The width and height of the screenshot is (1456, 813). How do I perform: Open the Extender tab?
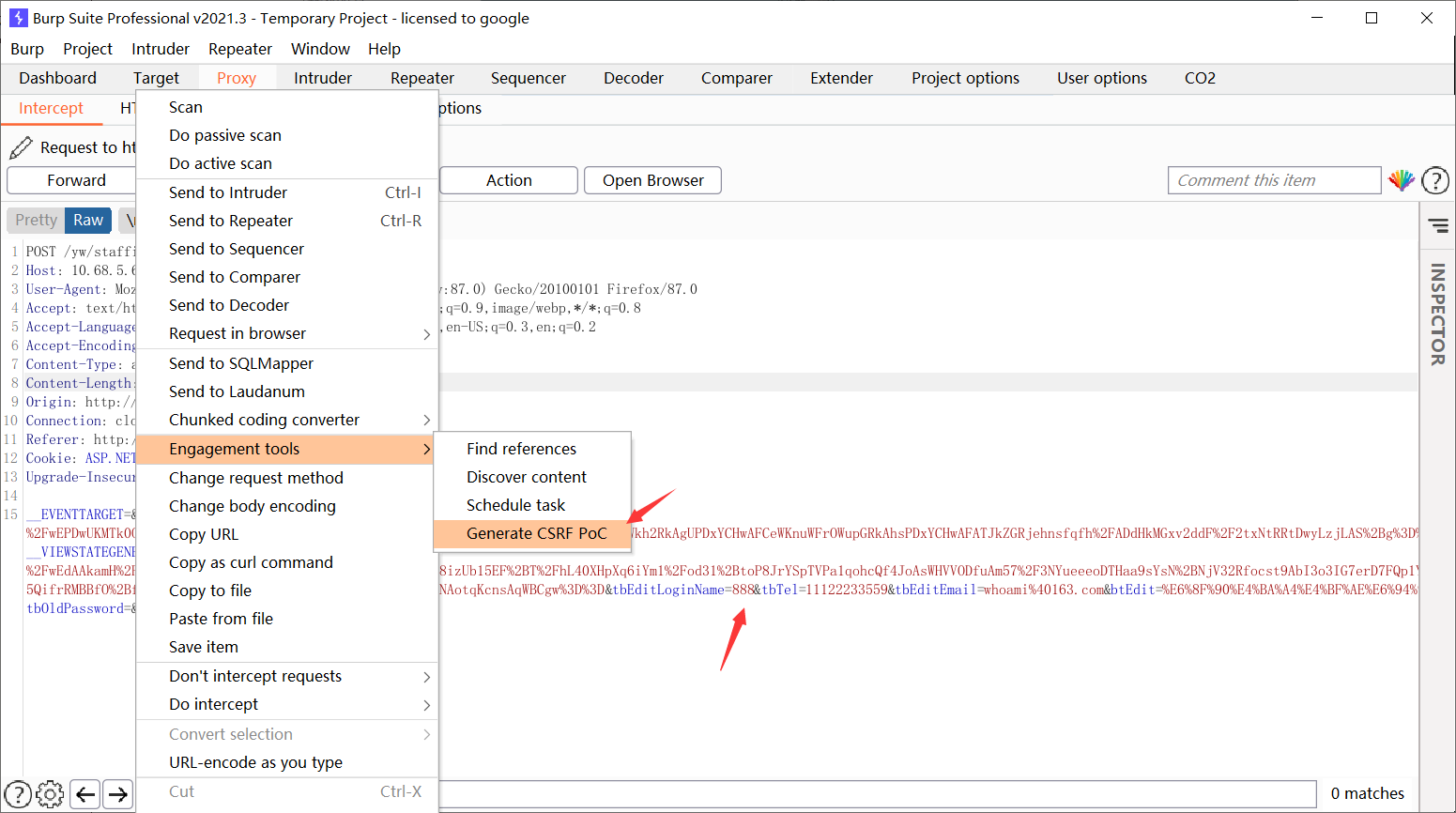[x=841, y=78]
